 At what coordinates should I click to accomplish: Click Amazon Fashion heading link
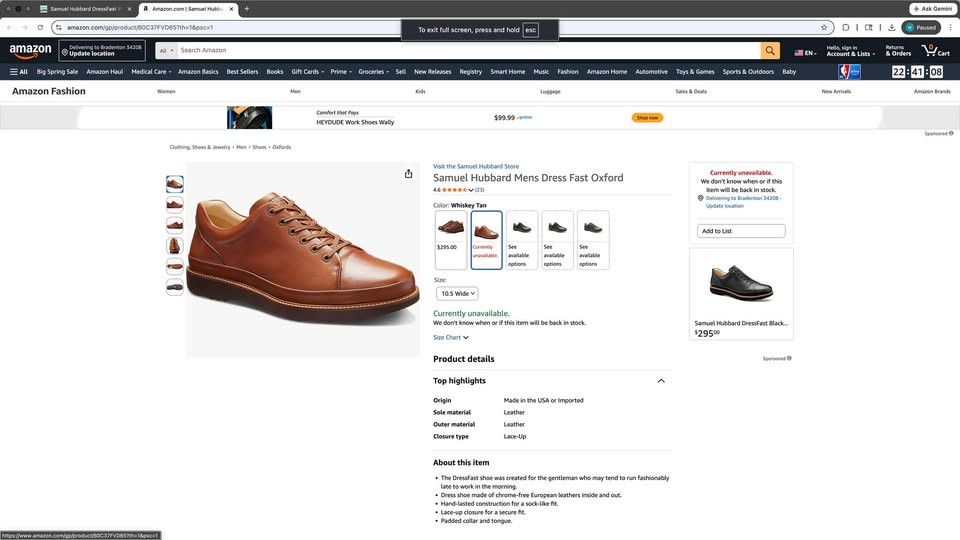coord(48,91)
